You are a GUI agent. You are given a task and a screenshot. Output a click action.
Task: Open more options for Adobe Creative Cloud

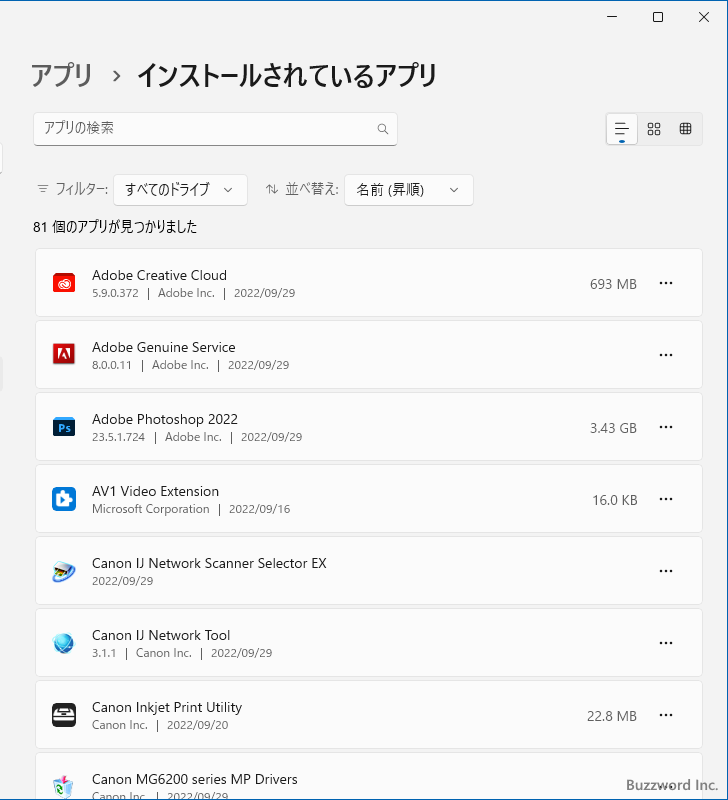[666, 283]
